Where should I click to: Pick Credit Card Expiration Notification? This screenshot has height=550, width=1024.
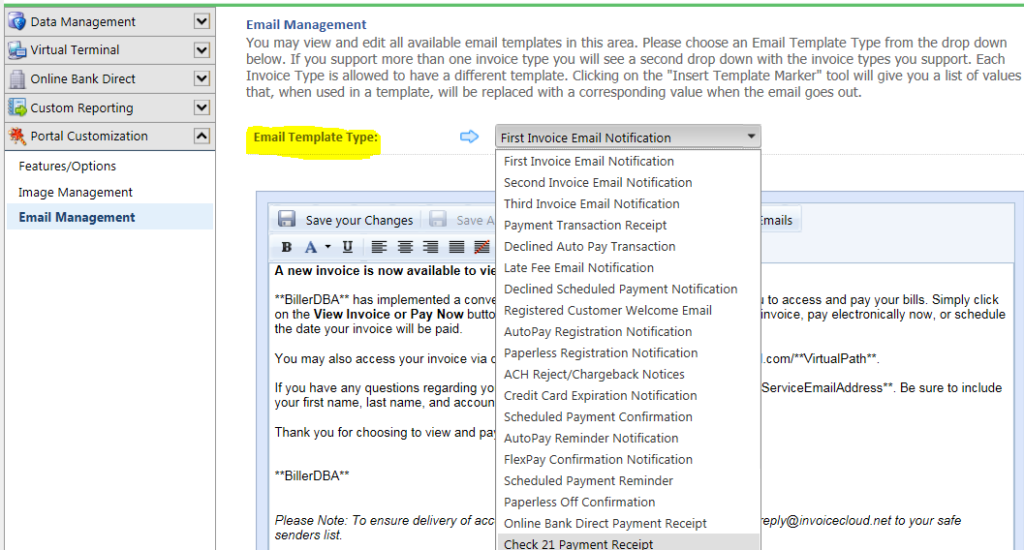(x=600, y=396)
